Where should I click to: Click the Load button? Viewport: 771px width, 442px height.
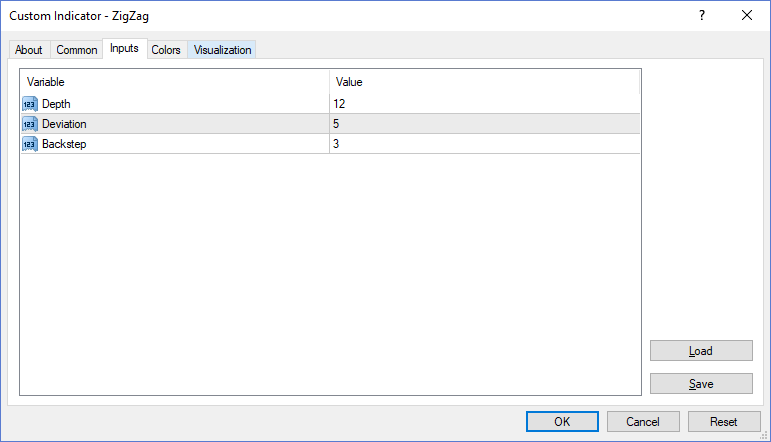[701, 351]
